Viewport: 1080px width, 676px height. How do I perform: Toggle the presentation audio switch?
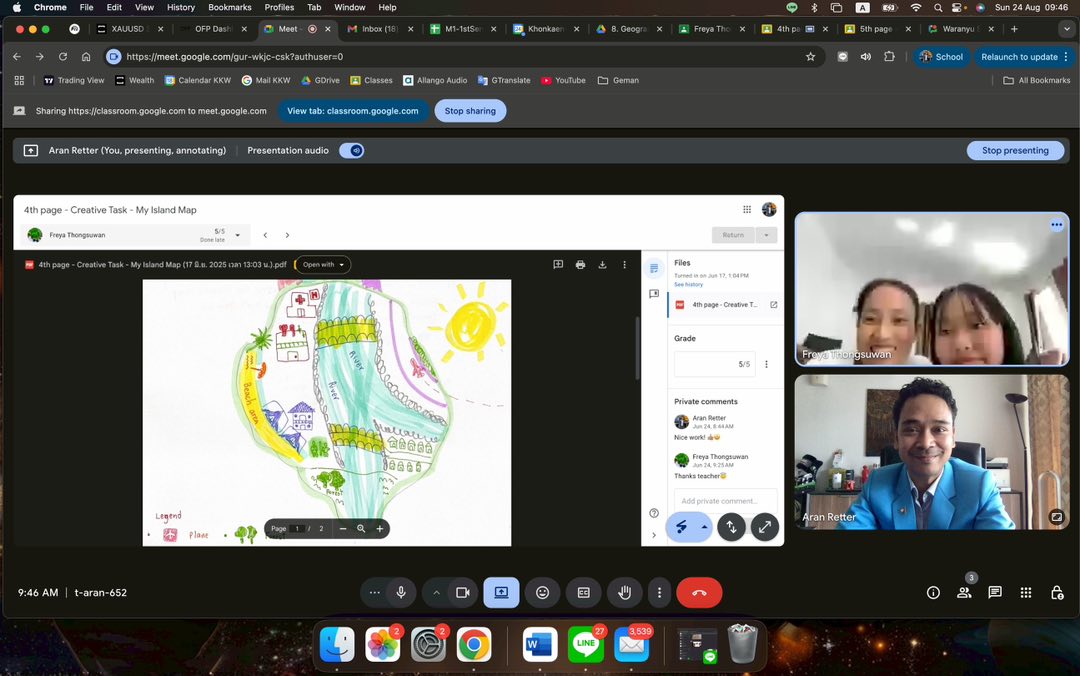(x=352, y=150)
